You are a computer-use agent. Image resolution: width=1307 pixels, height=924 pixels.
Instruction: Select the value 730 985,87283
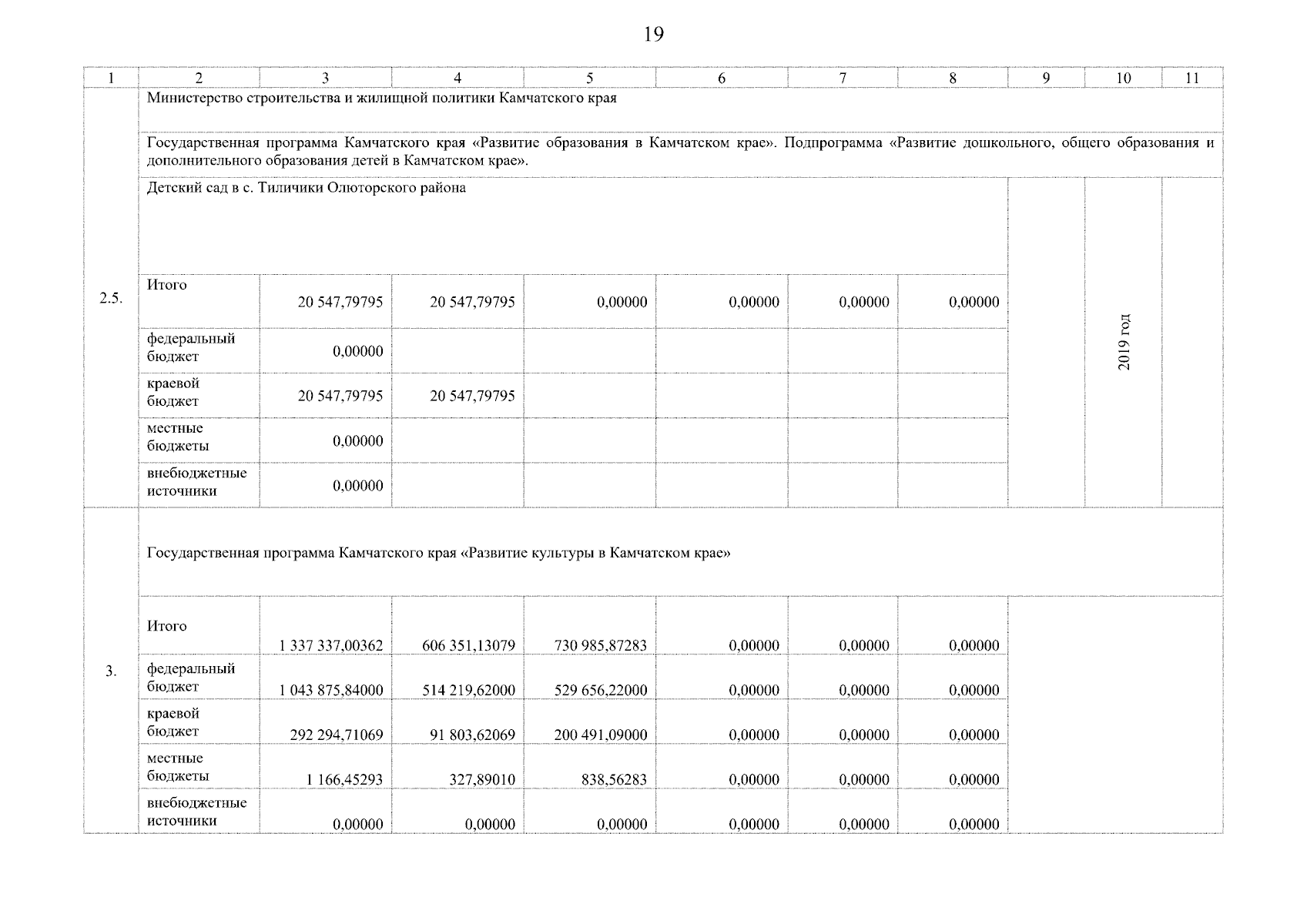click(601, 645)
